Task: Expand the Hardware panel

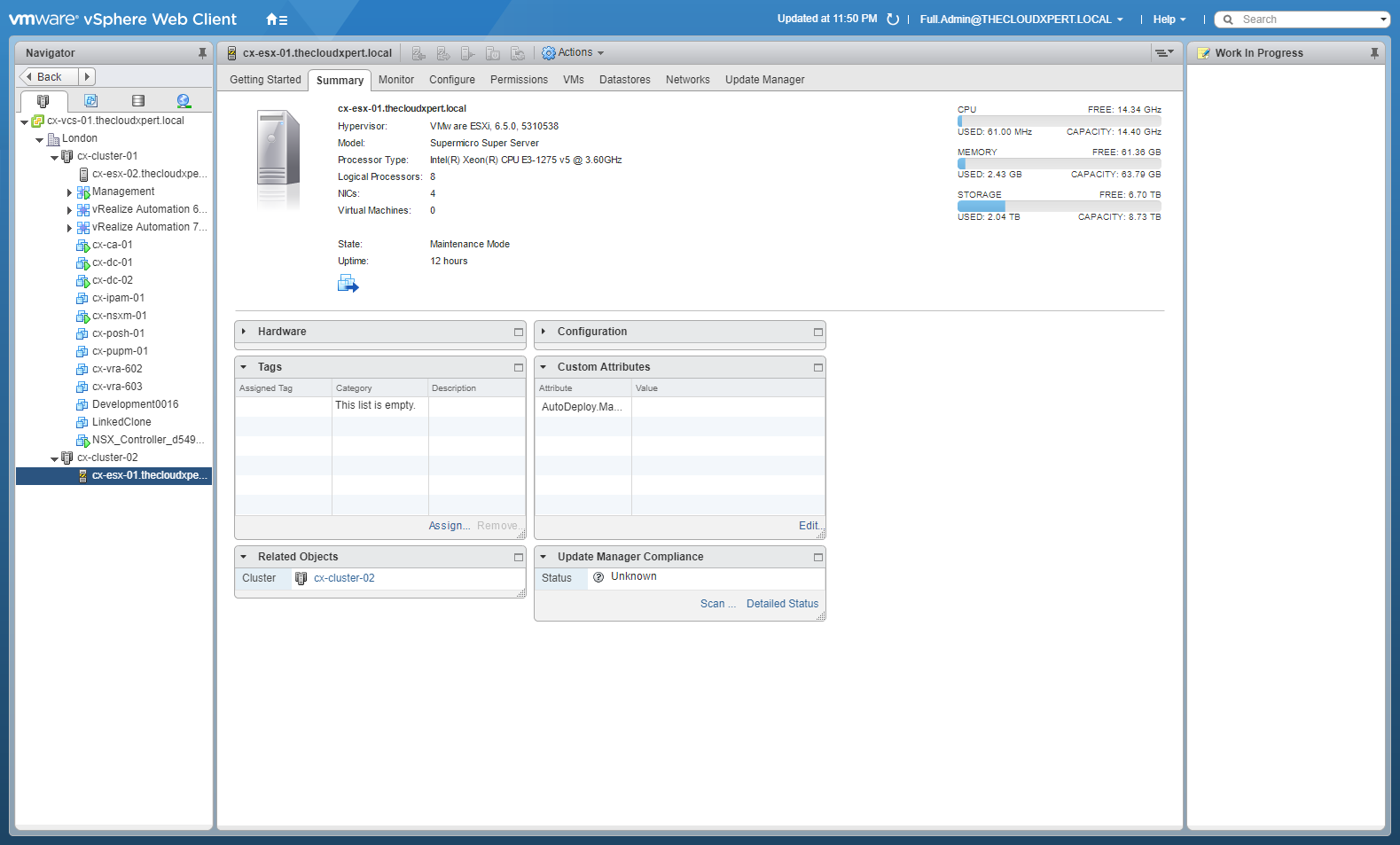Action: tap(244, 332)
